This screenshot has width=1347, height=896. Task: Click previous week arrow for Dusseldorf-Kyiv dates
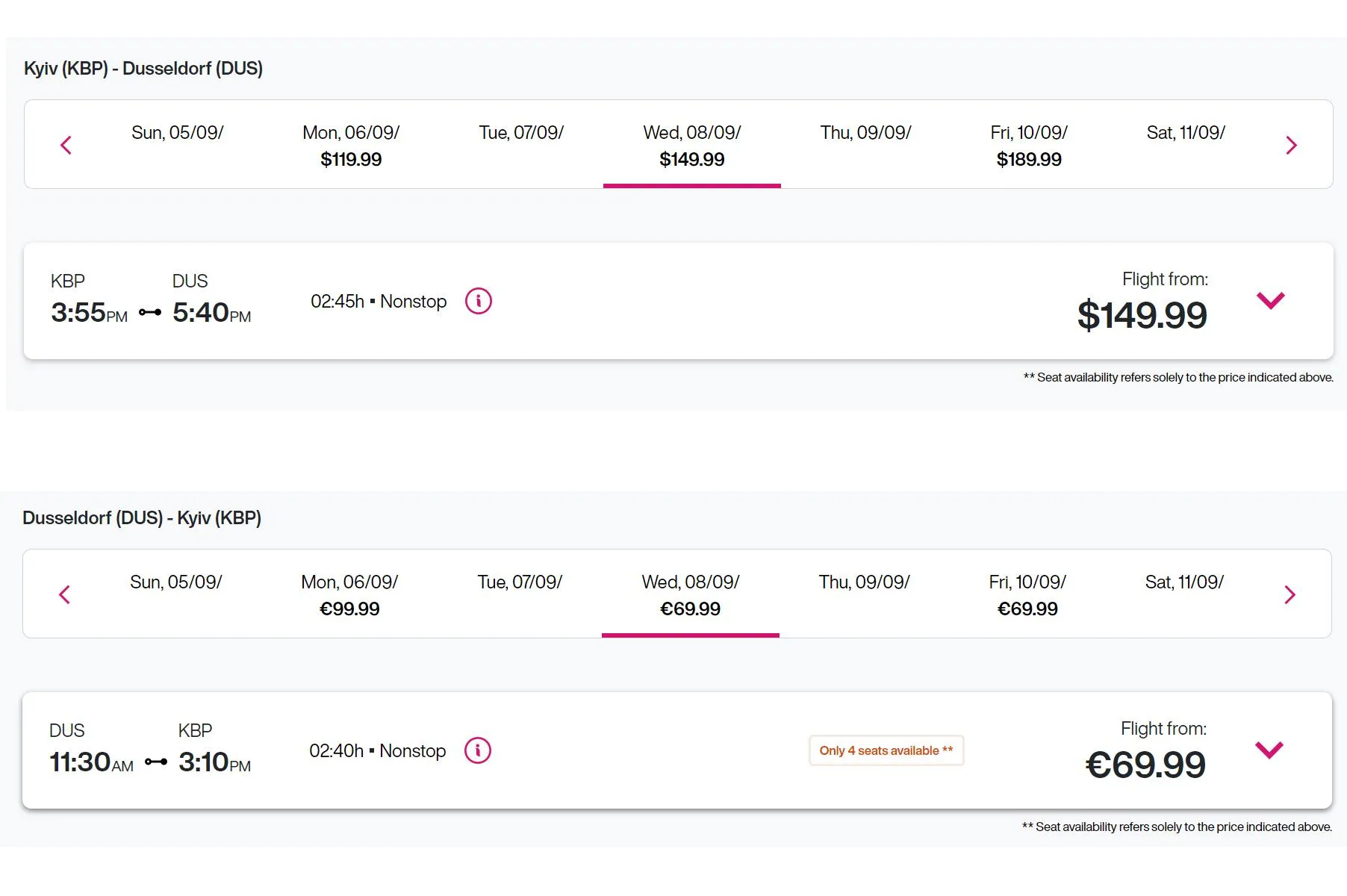point(64,594)
